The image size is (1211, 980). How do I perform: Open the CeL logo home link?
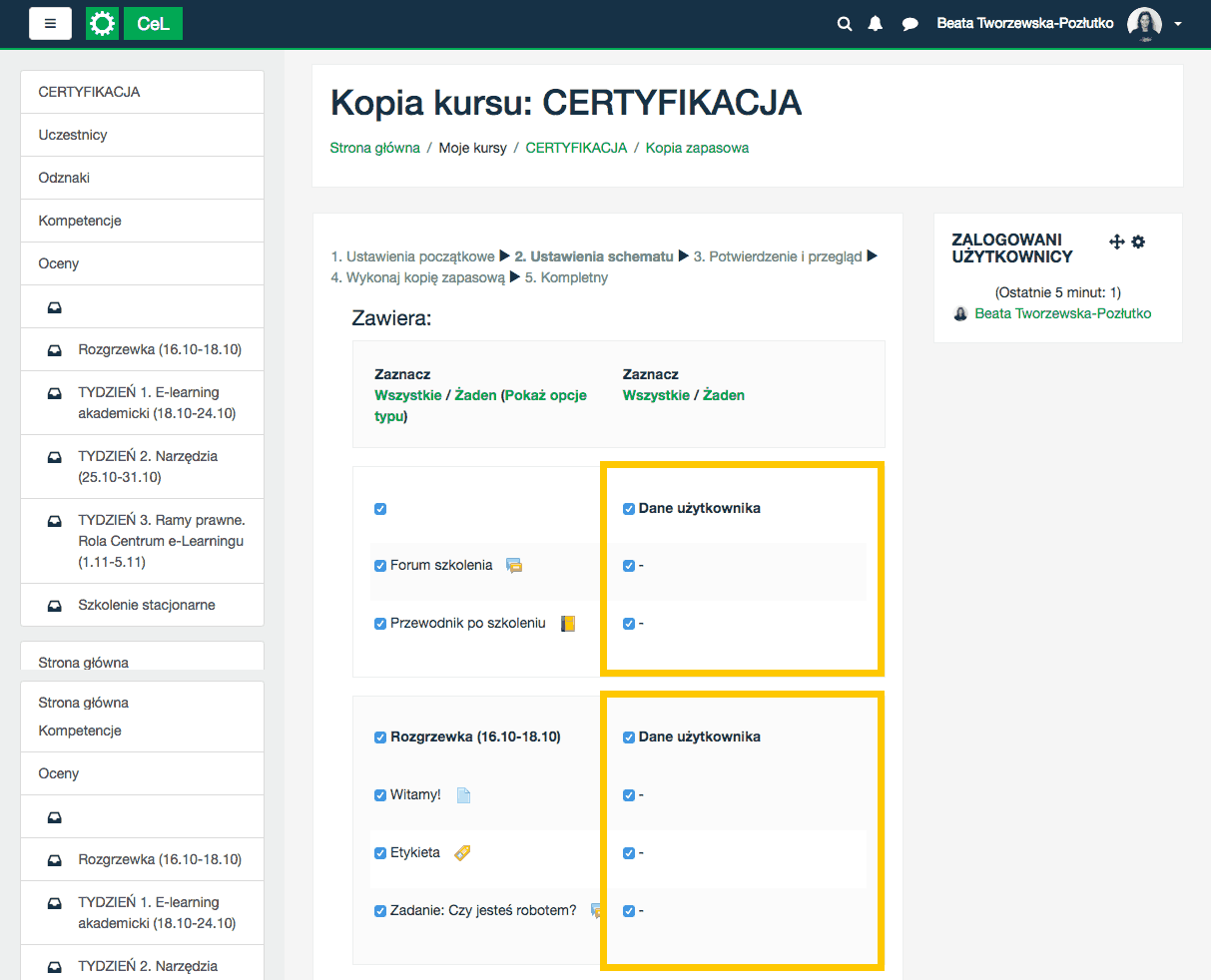pyautogui.click(x=153, y=24)
